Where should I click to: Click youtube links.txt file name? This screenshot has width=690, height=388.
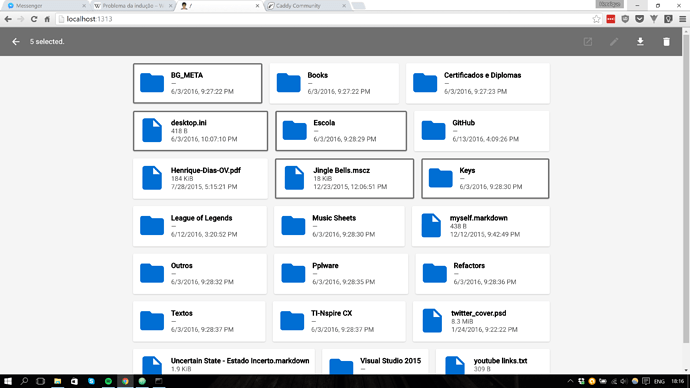500,360
